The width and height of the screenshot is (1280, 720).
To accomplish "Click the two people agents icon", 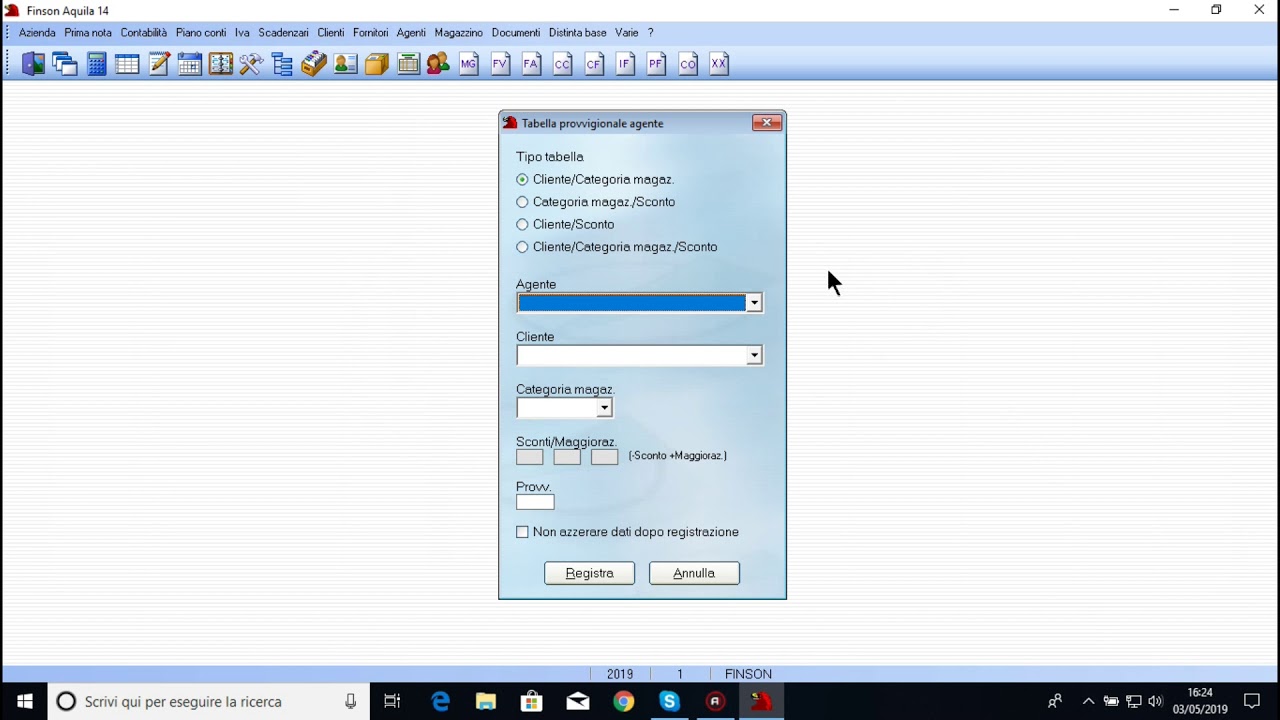I will point(438,64).
